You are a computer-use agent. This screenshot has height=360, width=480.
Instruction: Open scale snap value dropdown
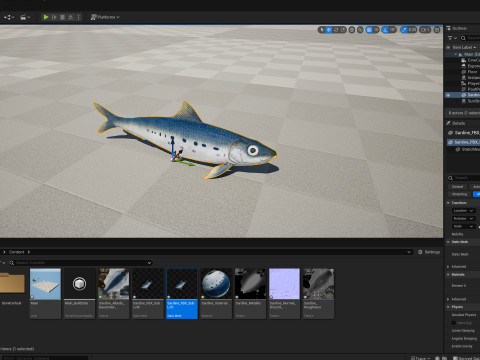tap(412, 30)
